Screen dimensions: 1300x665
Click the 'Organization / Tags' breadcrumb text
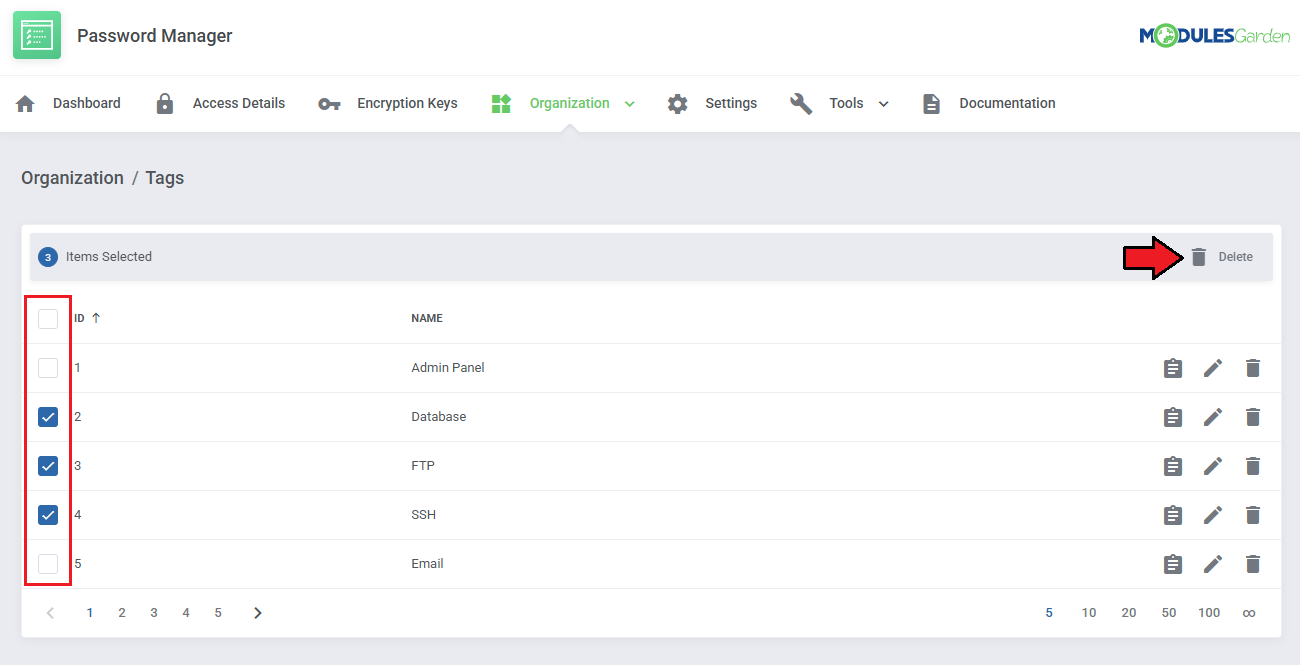(x=103, y=178)
